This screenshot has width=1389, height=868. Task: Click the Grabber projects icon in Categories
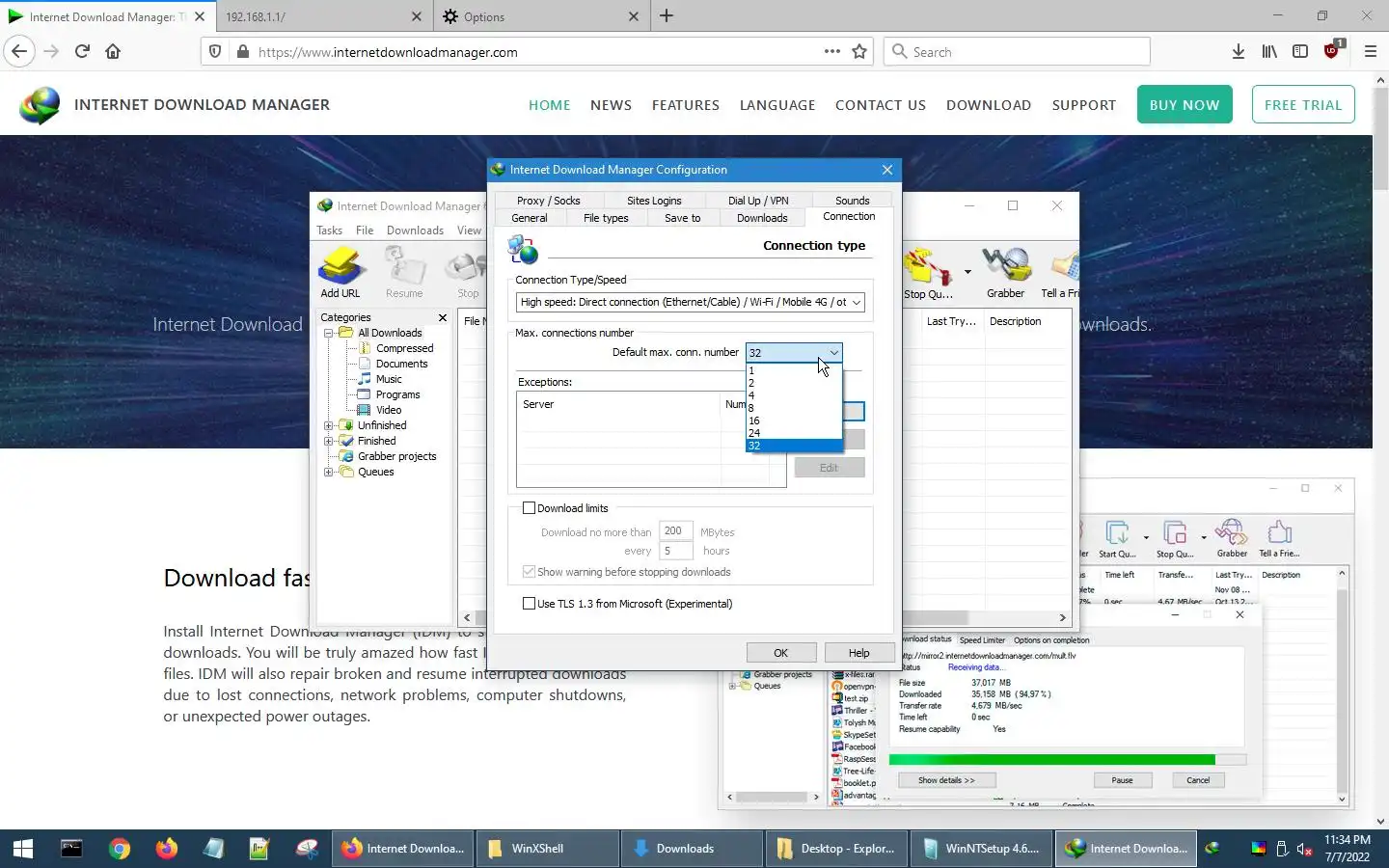(346, 456)
